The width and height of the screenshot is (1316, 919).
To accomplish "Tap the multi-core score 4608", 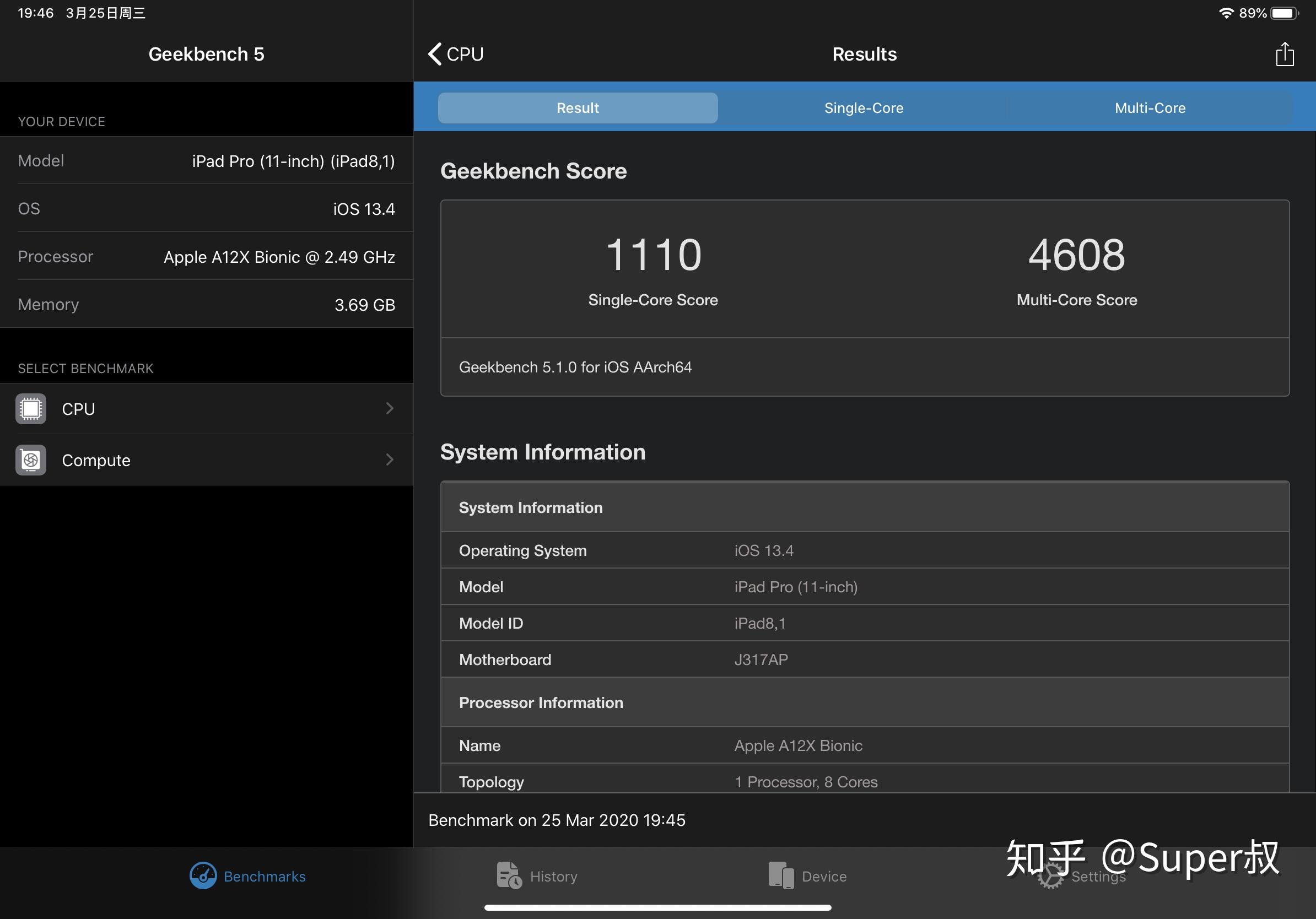I will click(x=1077, y=255).
